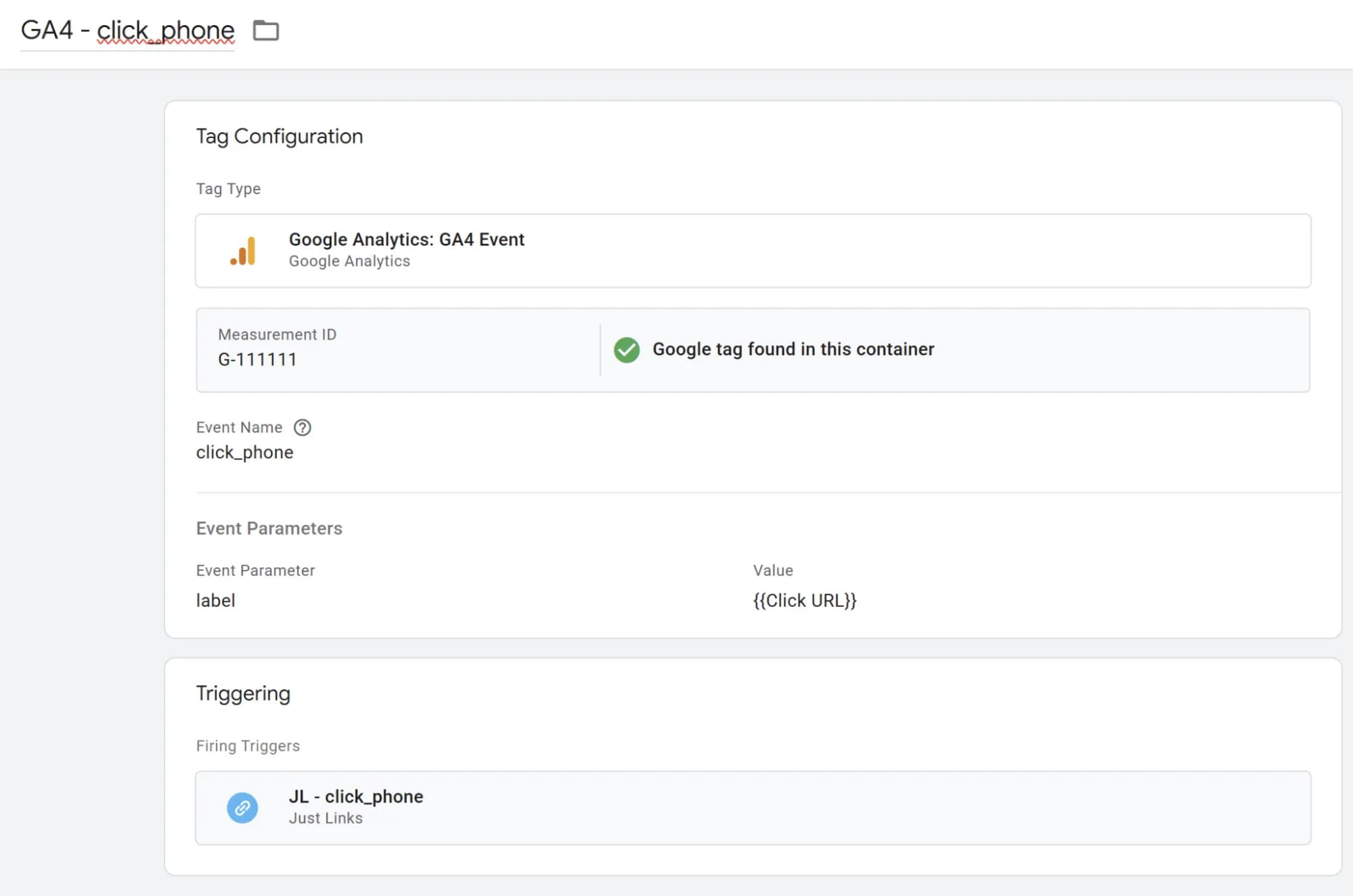Click the Tag Configuration heading
Image resolution: width=1353 pixels, height=896 pixels.
279,137
